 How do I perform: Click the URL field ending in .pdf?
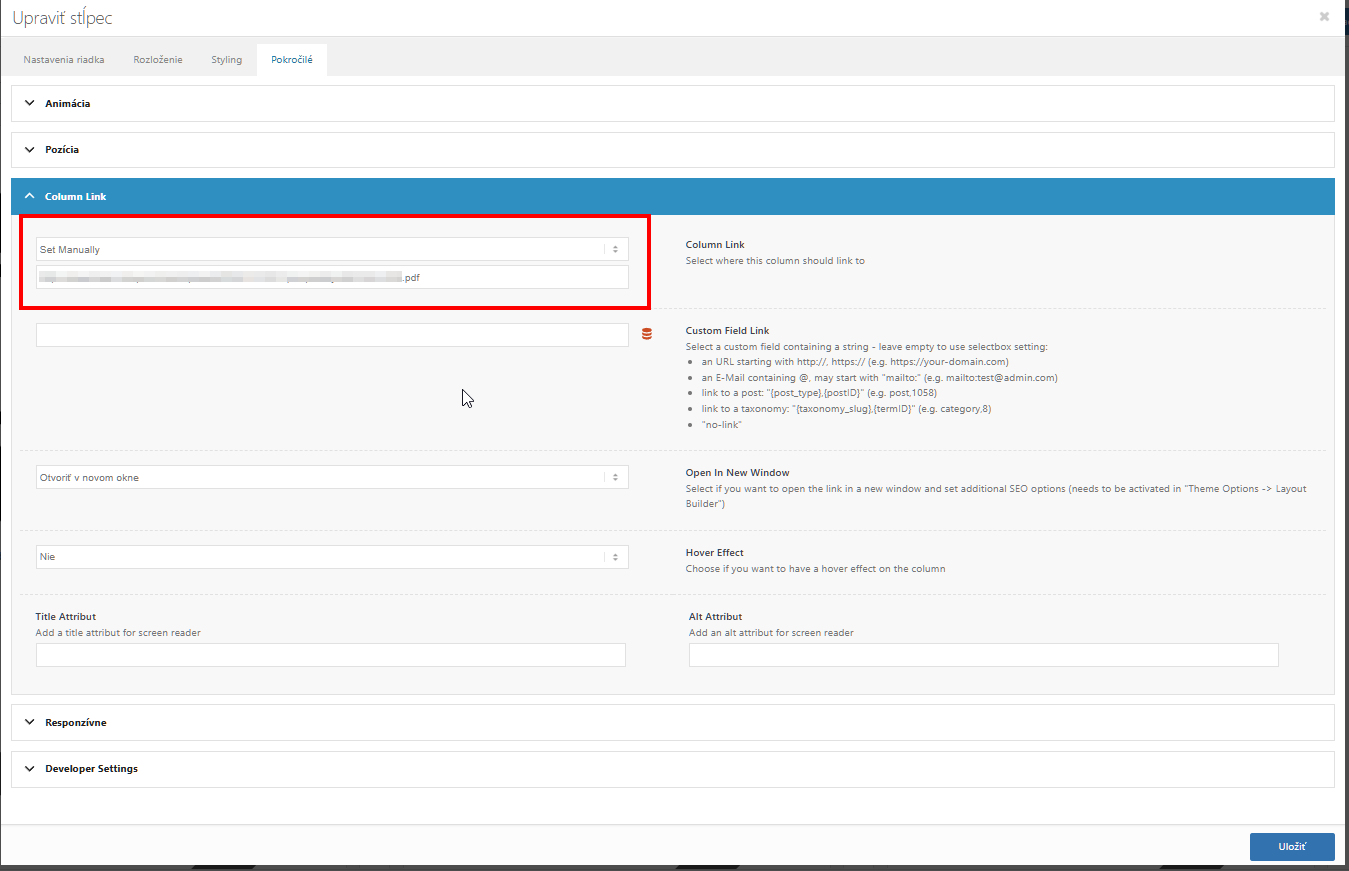click(332, 277)
